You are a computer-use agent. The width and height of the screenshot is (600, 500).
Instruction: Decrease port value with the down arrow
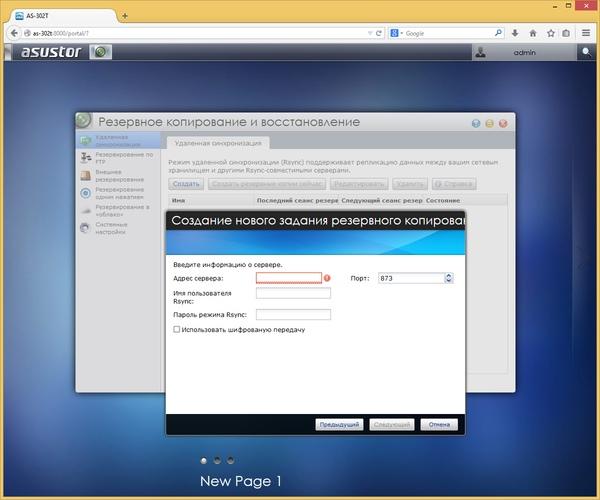pos(448,281)
